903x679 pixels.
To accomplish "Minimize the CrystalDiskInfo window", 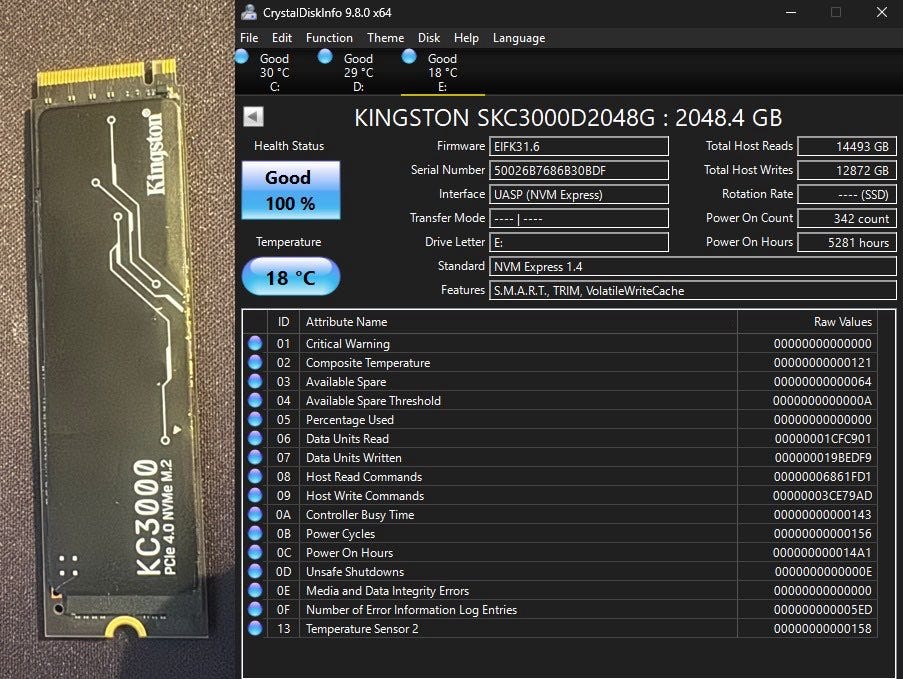I will (791, 12).
